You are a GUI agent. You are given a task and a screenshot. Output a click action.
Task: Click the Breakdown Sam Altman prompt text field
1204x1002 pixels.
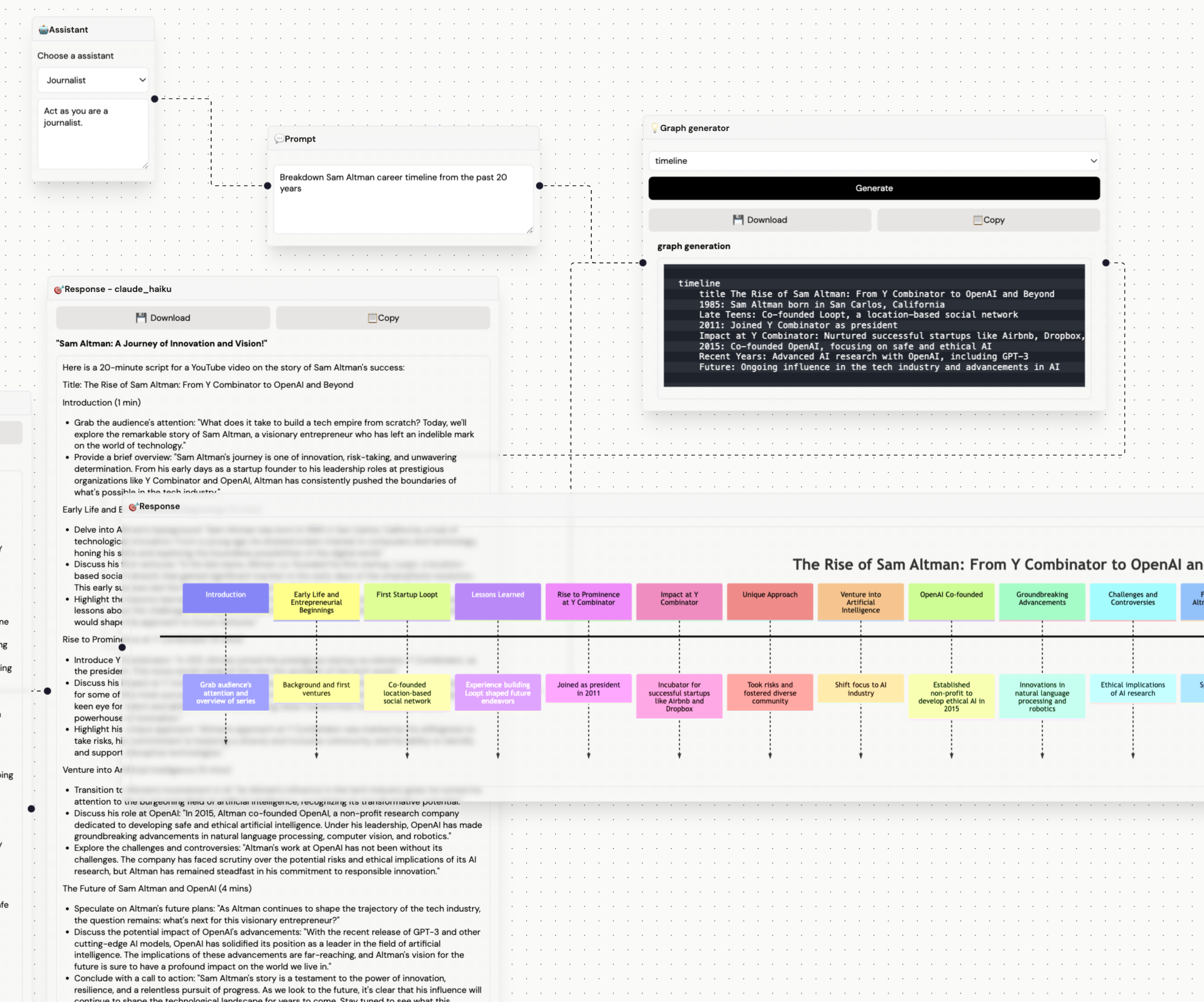(x=403, y=200)
